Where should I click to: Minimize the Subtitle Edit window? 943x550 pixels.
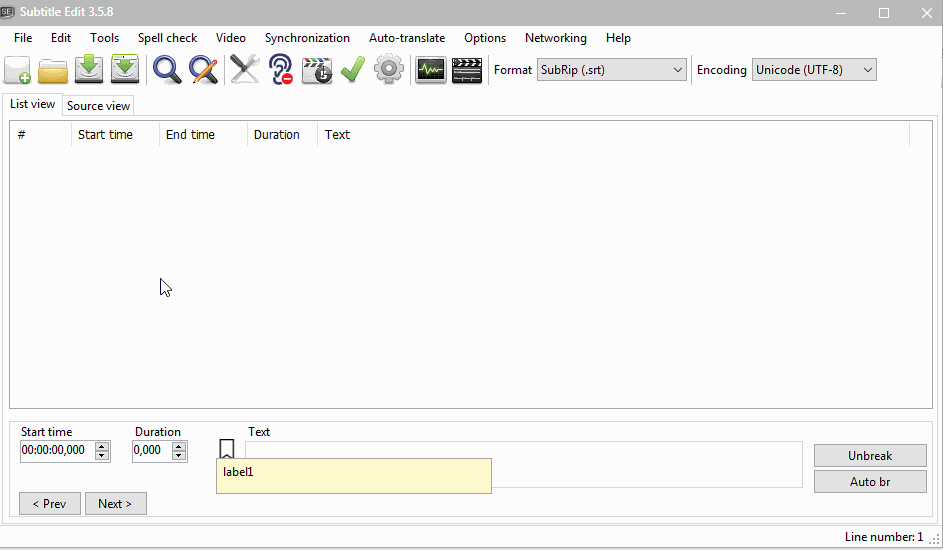click(x=841, y=13)
